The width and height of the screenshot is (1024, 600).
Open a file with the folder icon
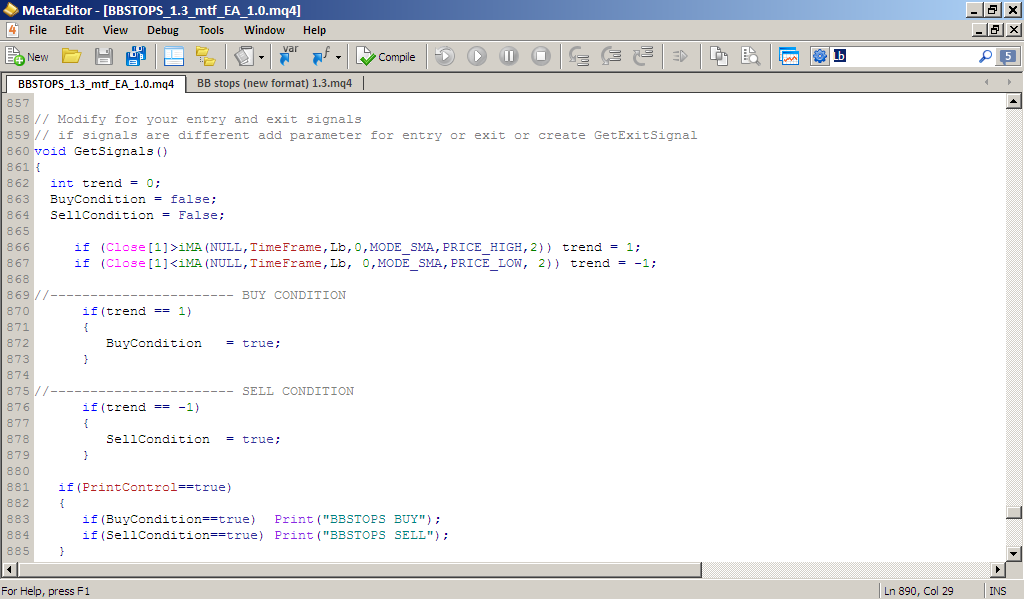coord(71,57)
